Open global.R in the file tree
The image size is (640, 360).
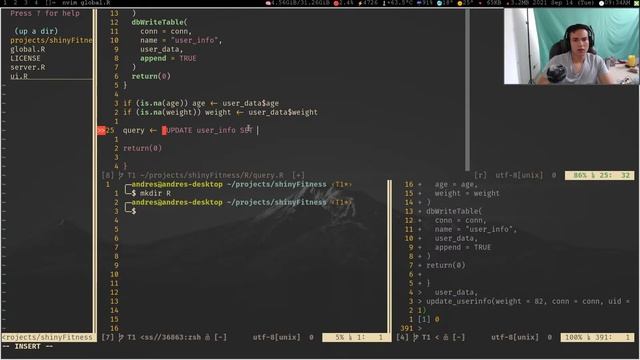click(x=28, y=49)
